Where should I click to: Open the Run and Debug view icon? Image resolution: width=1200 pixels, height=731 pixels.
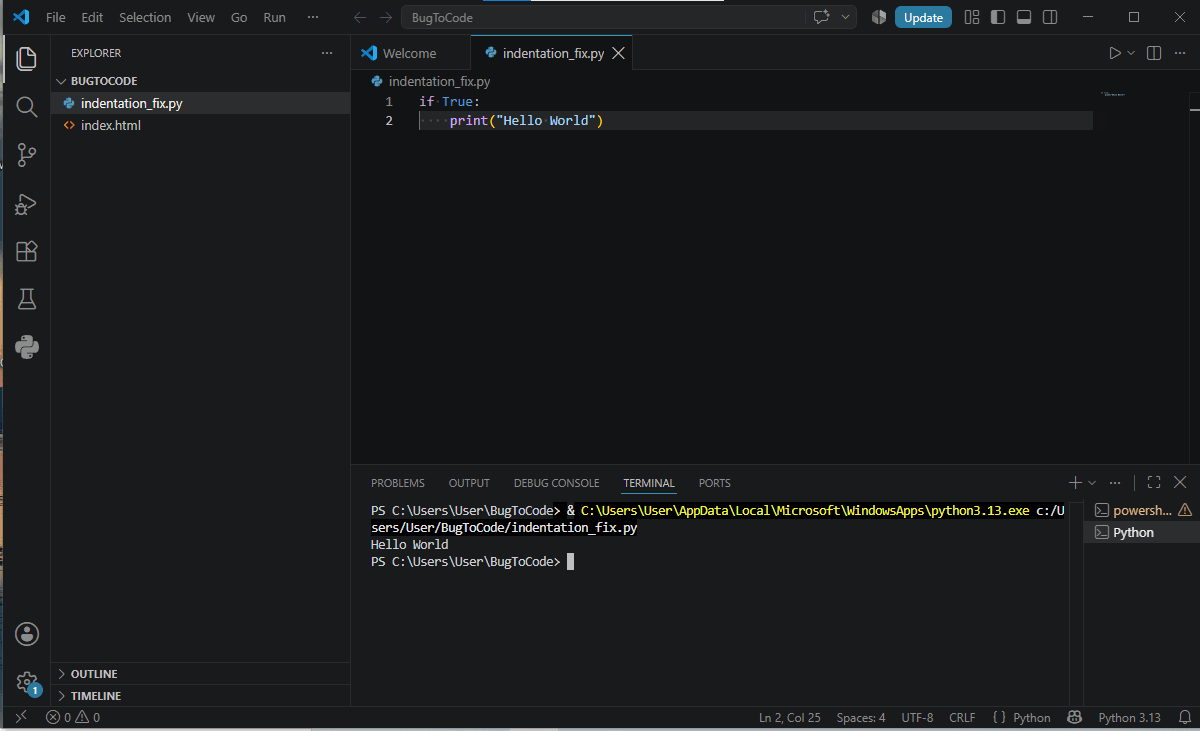tap(27, 204)
